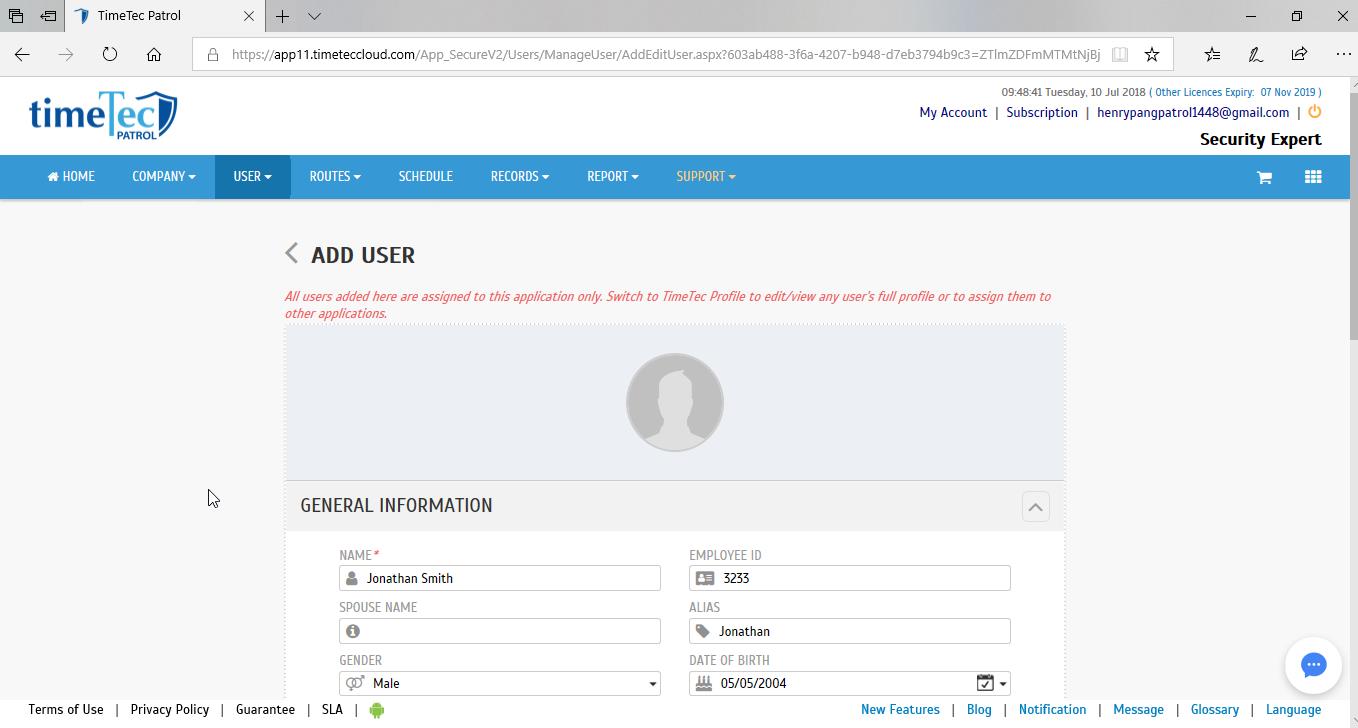Click the Subscription link

tap(1041, 113)
